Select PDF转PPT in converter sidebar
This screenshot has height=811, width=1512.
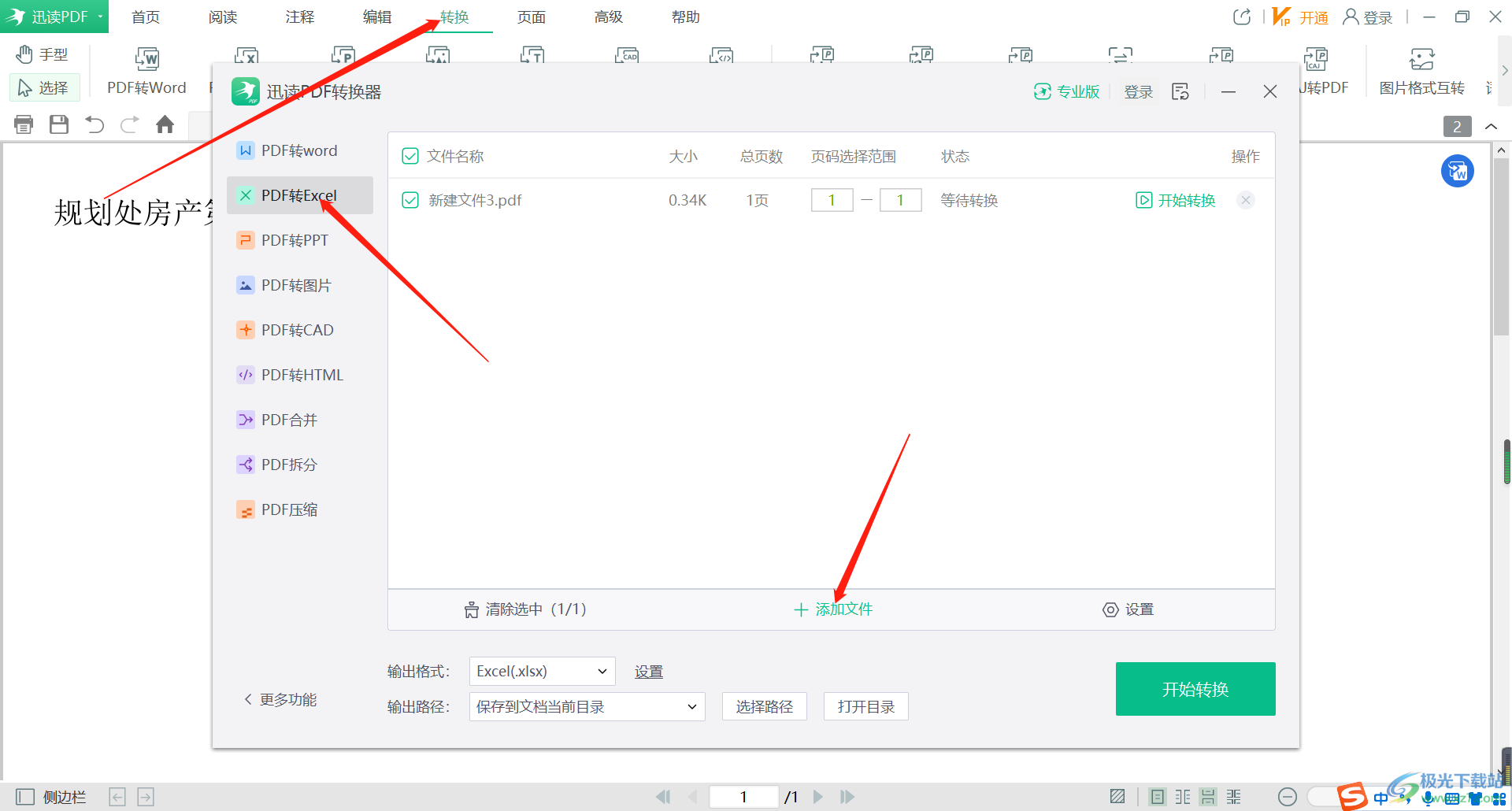(x=299, y=240)
